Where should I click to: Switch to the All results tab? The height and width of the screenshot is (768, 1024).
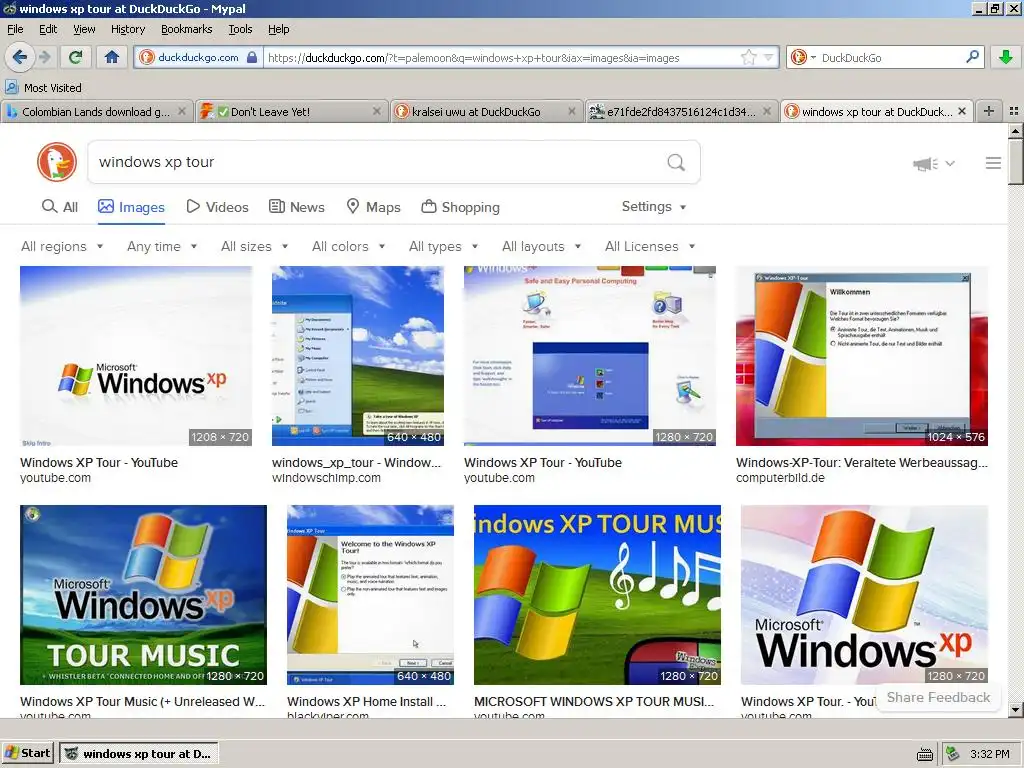[59, 207]
